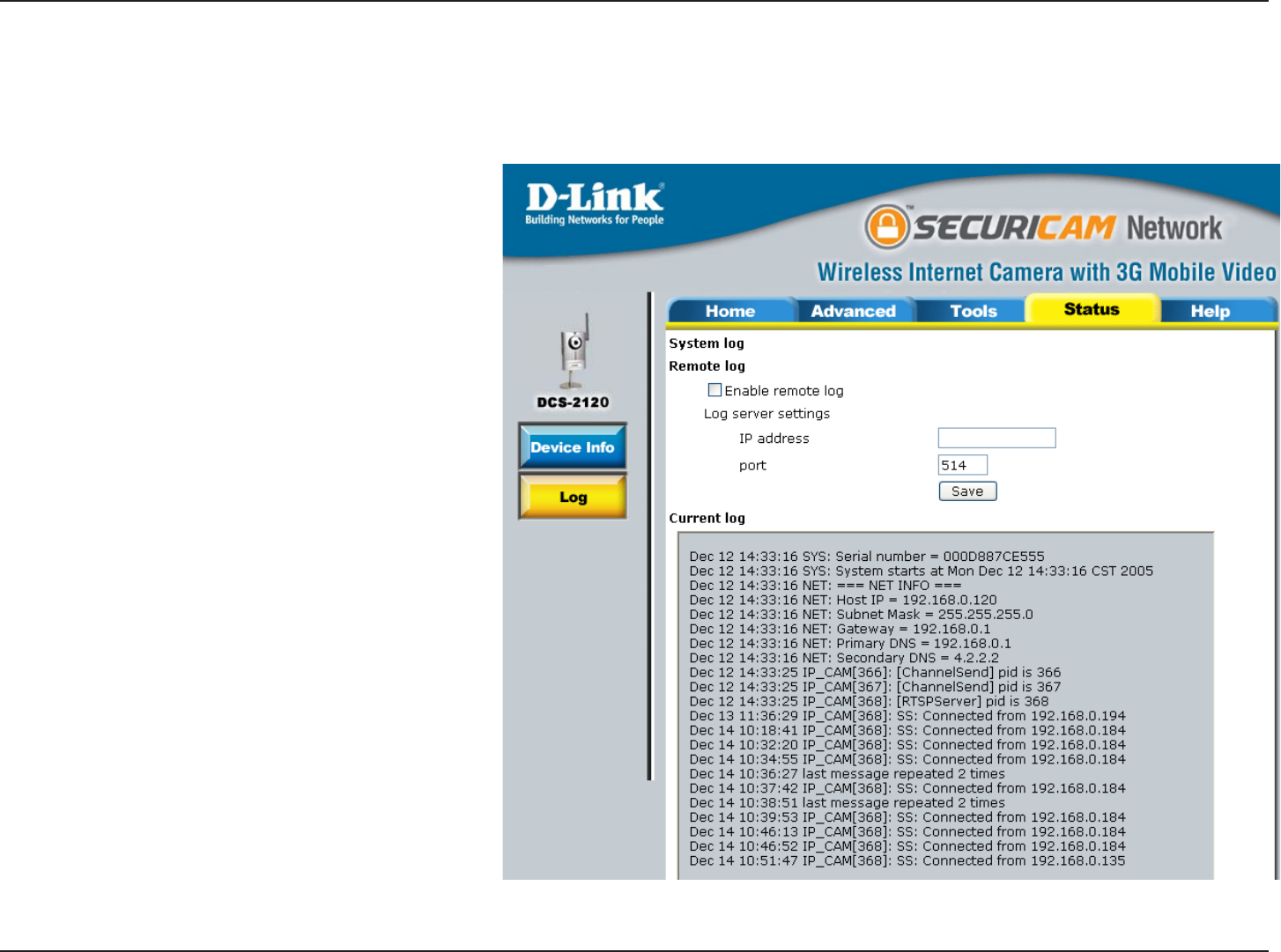
Task: Select the 'System starts at Mon Dec 12' line
Action: pyautogui.click(x=922, y=571)
